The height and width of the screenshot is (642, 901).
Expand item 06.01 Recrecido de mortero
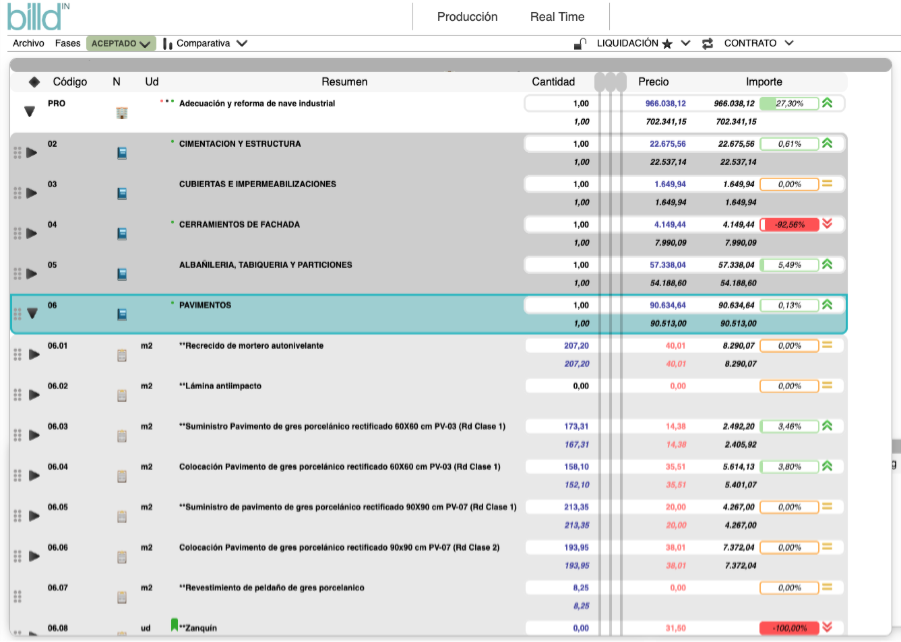tap(34, 355)
